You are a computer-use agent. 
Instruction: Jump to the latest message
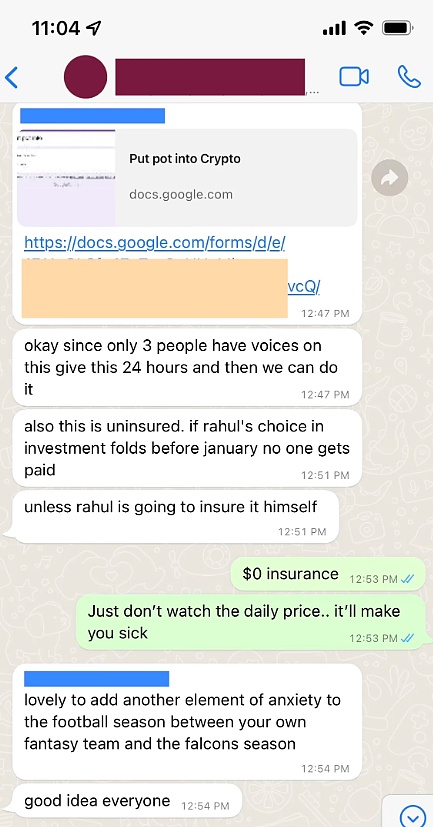413,815
